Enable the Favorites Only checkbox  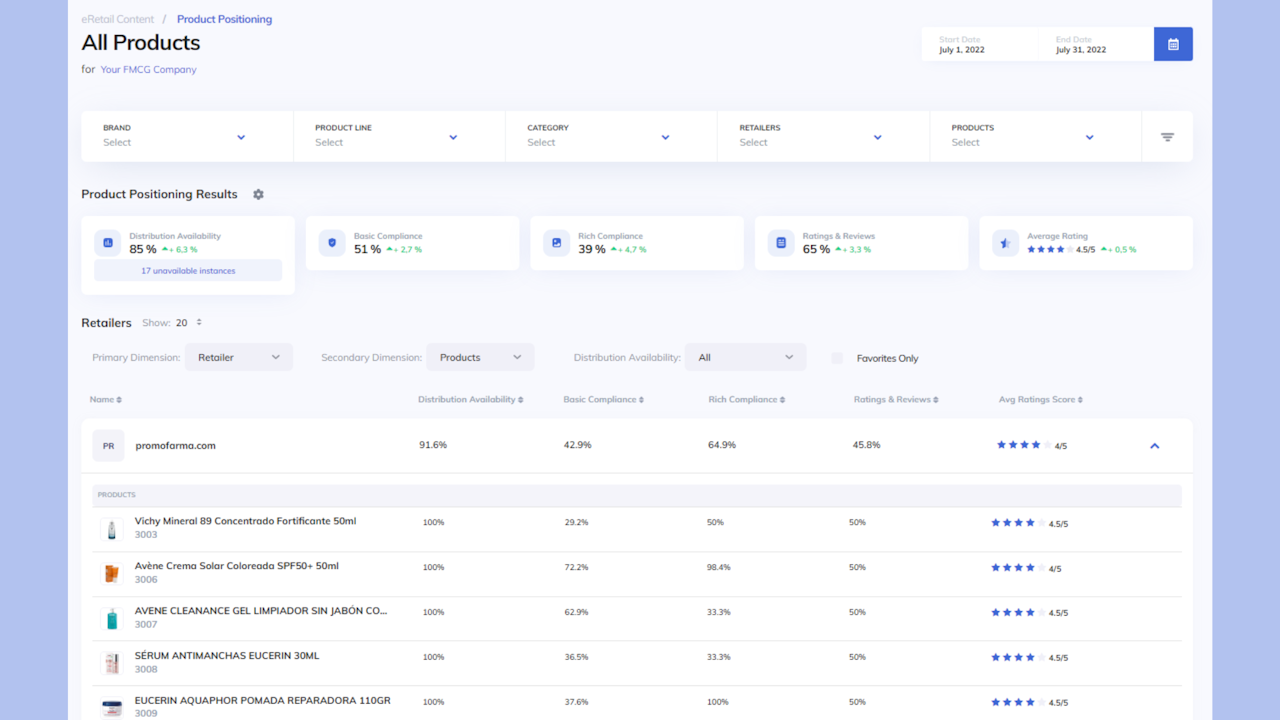[837, 358]
